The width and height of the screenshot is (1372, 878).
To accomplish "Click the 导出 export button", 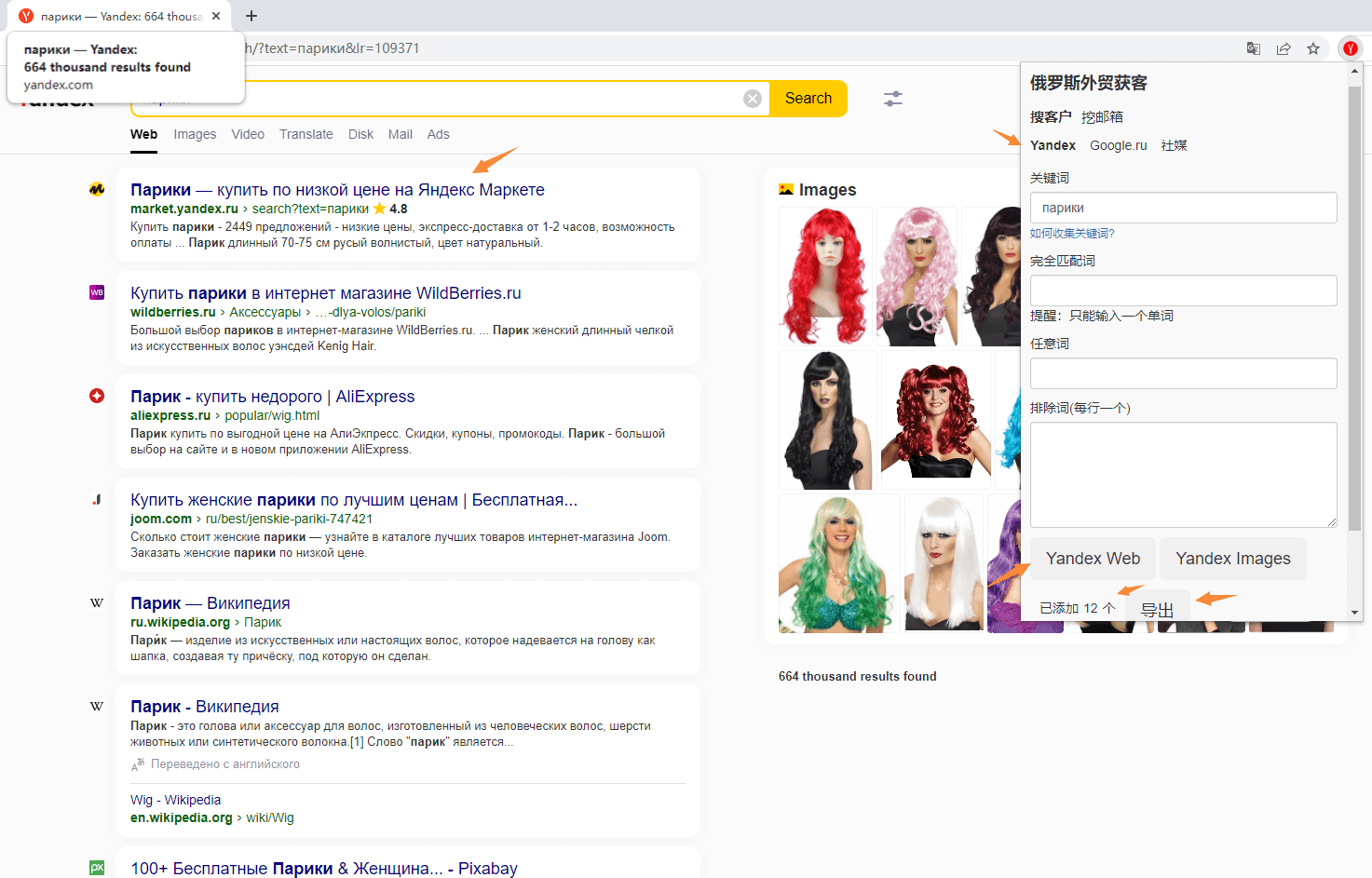I will 1158,607.
